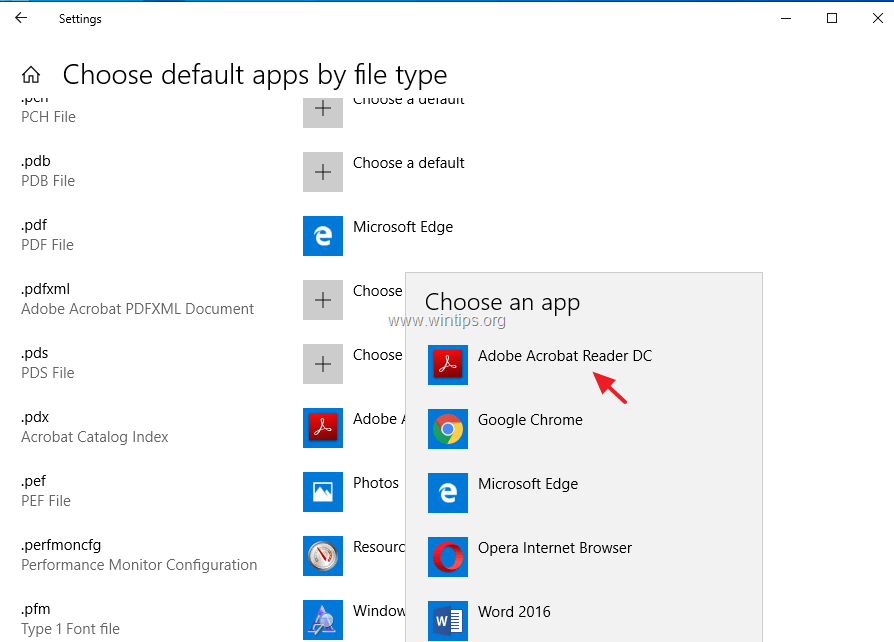This screenshot has width=894, height=642.
Task: Click the plus icon for .pdb file
Action: [x=323, y=172]
